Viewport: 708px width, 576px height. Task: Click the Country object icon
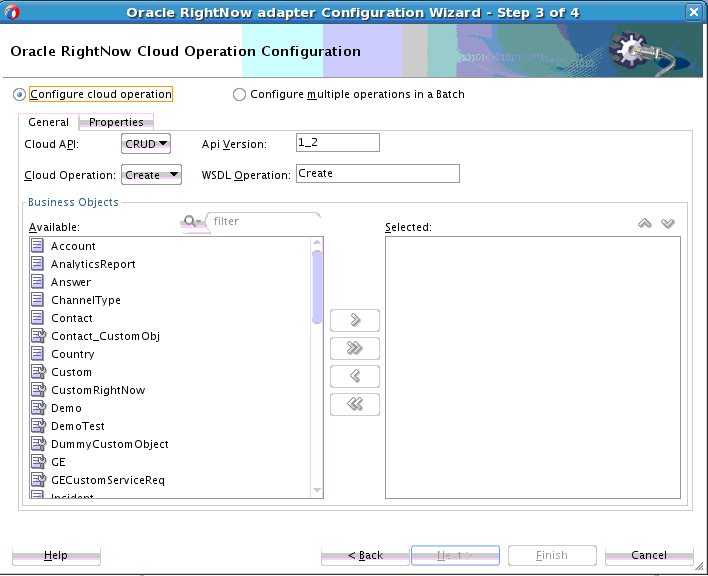click(37, 354)
